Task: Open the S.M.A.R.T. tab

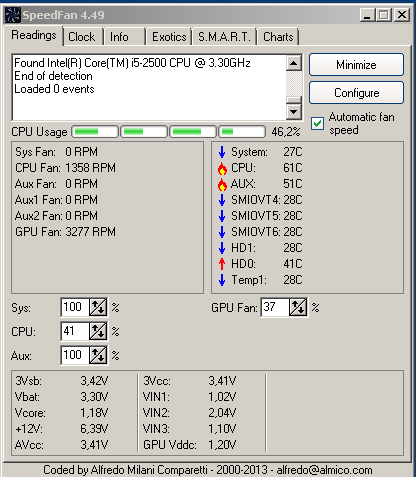Action: 224,37
